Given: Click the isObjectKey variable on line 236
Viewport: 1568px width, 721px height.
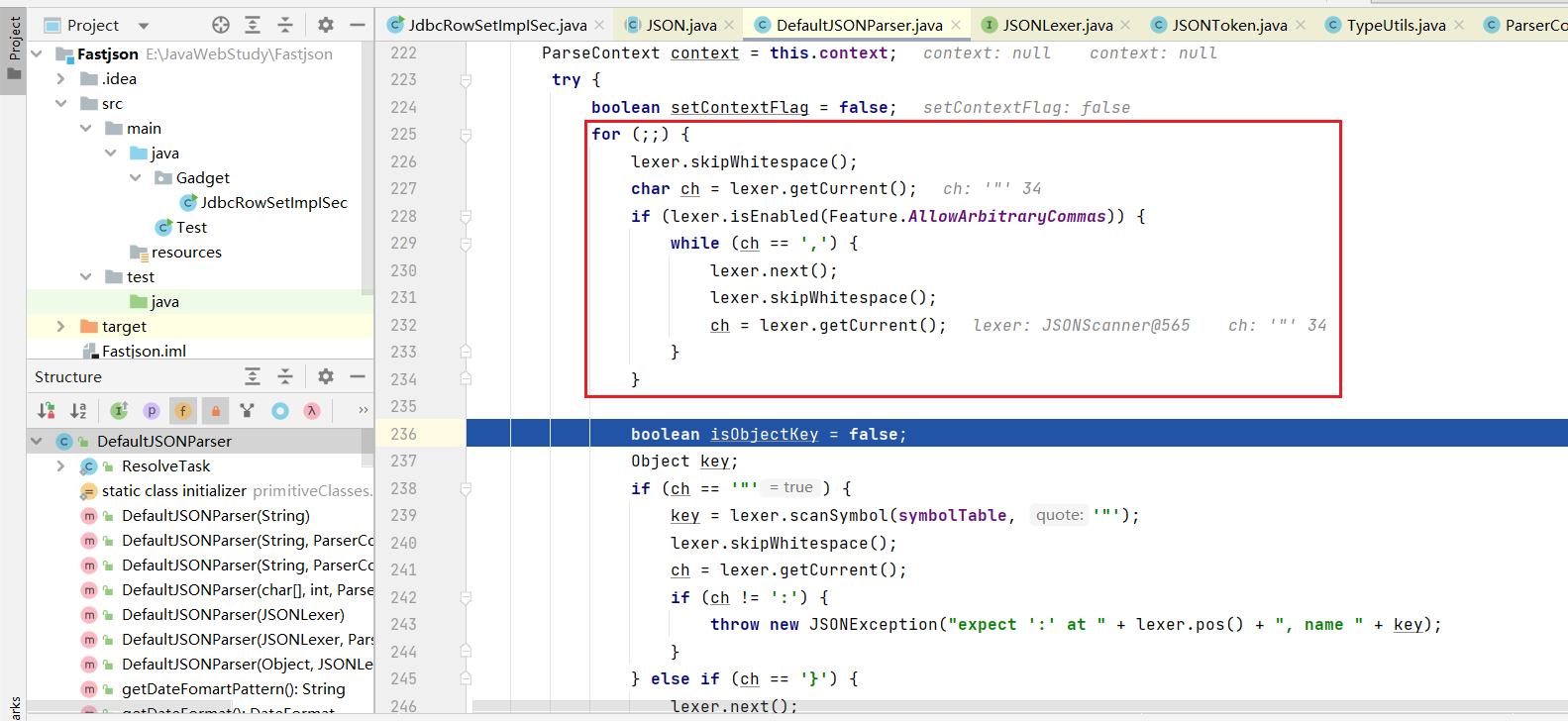Looking at the screenshot, I should (x=764, y=434).
